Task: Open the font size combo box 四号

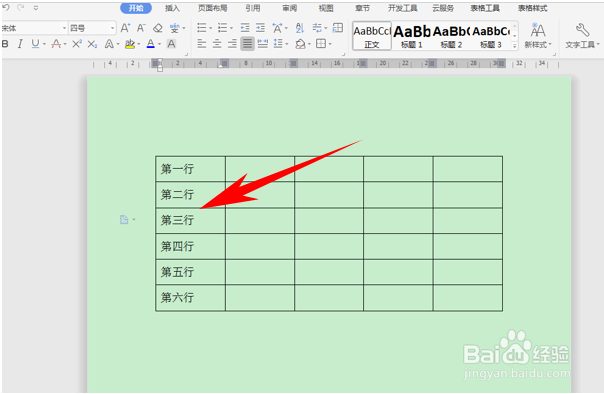Action: tap(92, 28)
